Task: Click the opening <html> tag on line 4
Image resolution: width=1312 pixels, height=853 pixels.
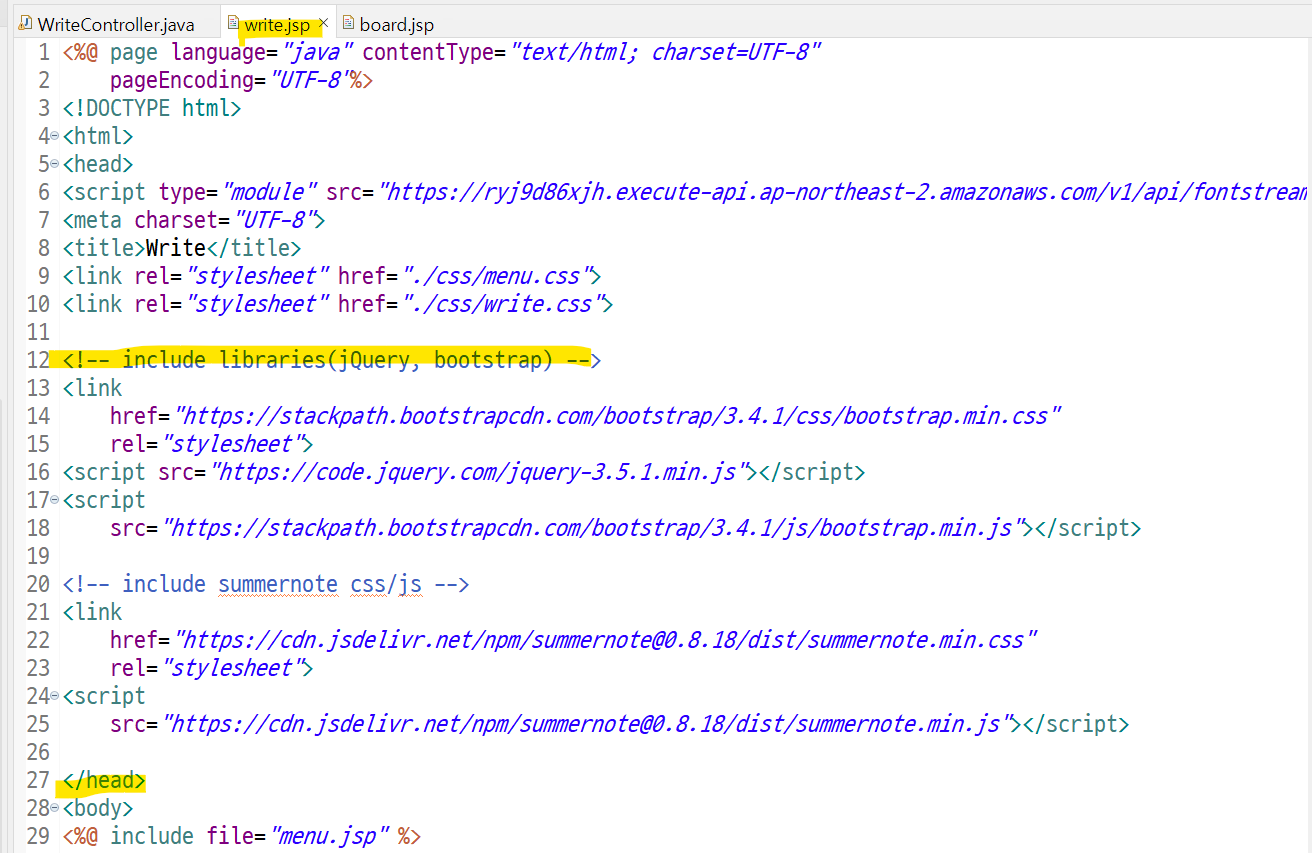Action: click(98, 136)
